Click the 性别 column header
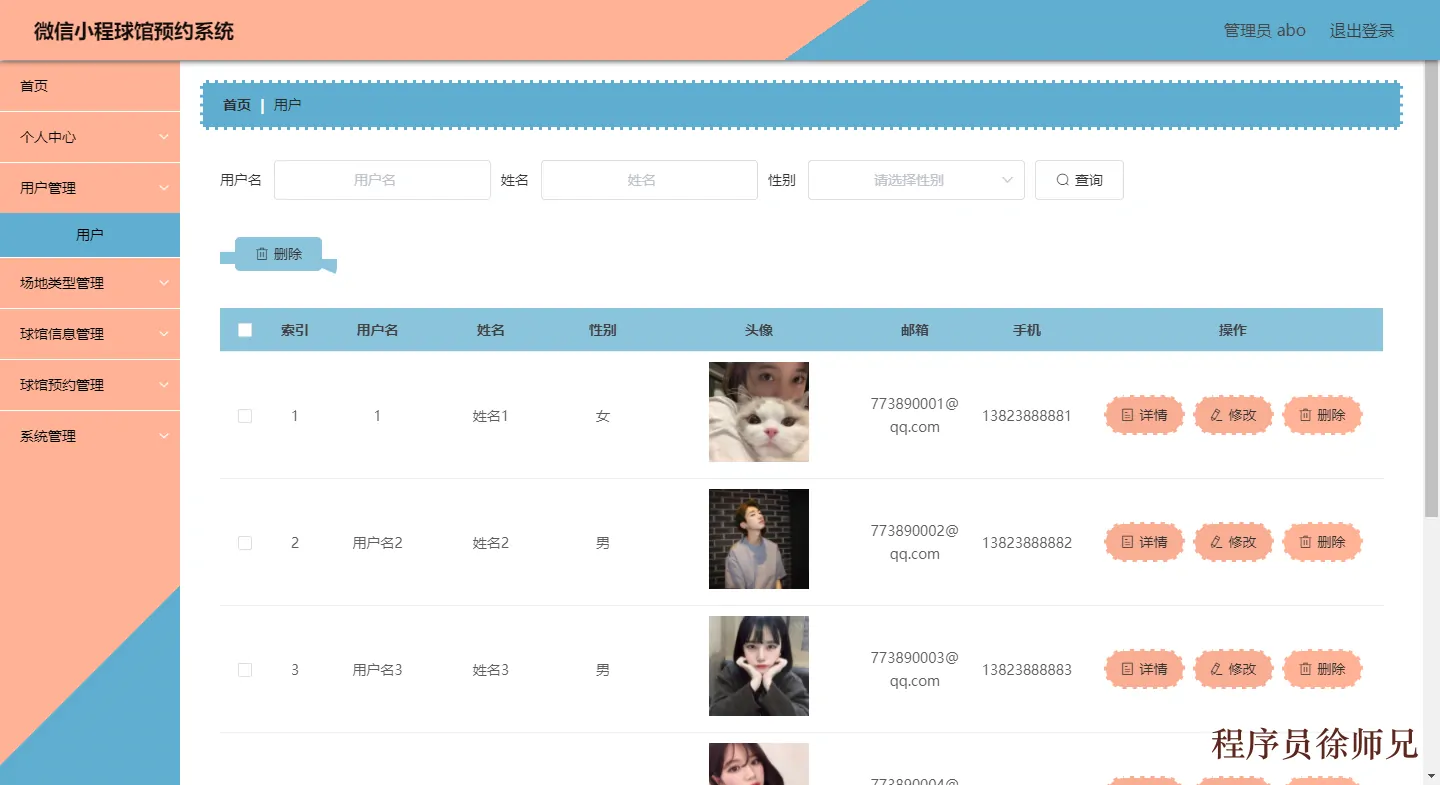The image size is (1440, 785). coord(603,330)
